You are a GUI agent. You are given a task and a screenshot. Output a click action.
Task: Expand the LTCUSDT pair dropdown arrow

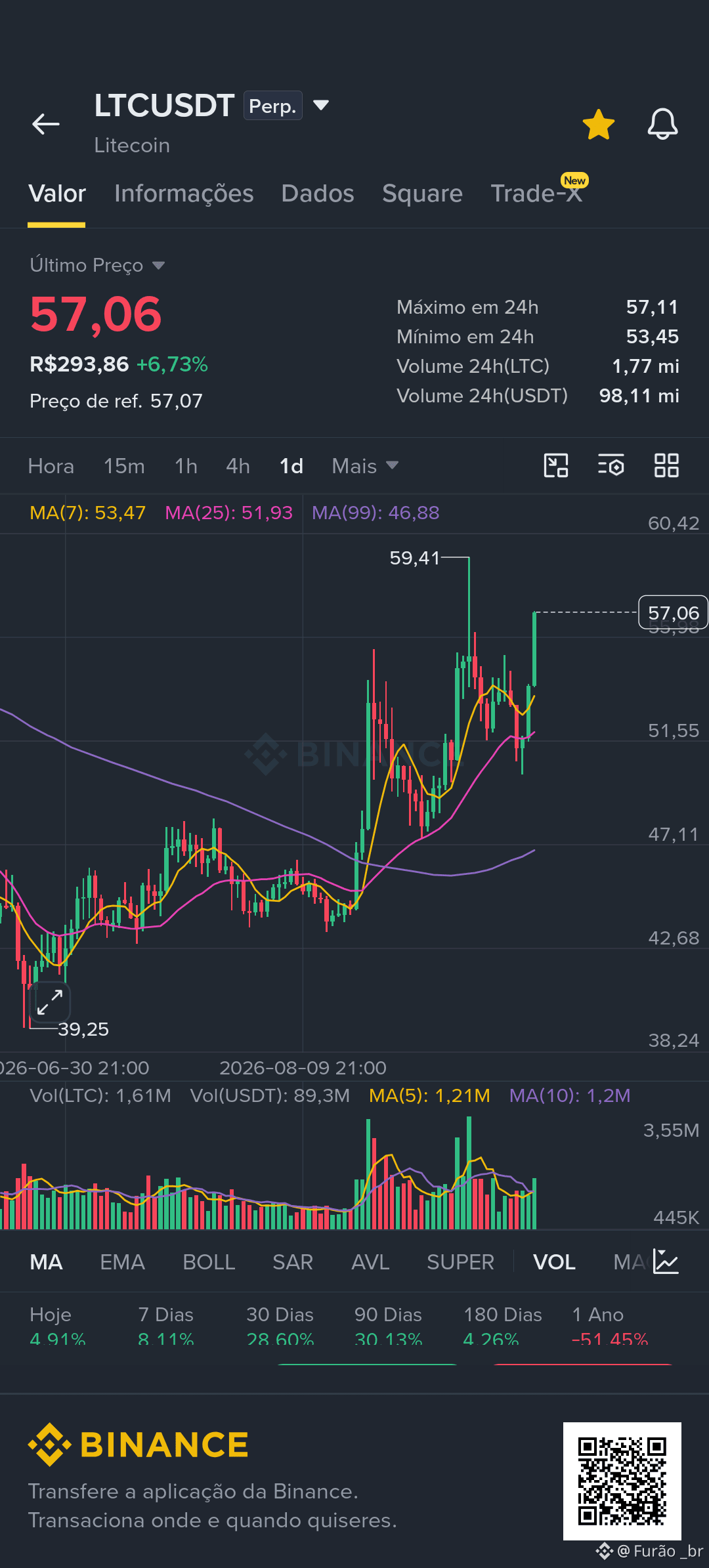click(x=321, y=105)
